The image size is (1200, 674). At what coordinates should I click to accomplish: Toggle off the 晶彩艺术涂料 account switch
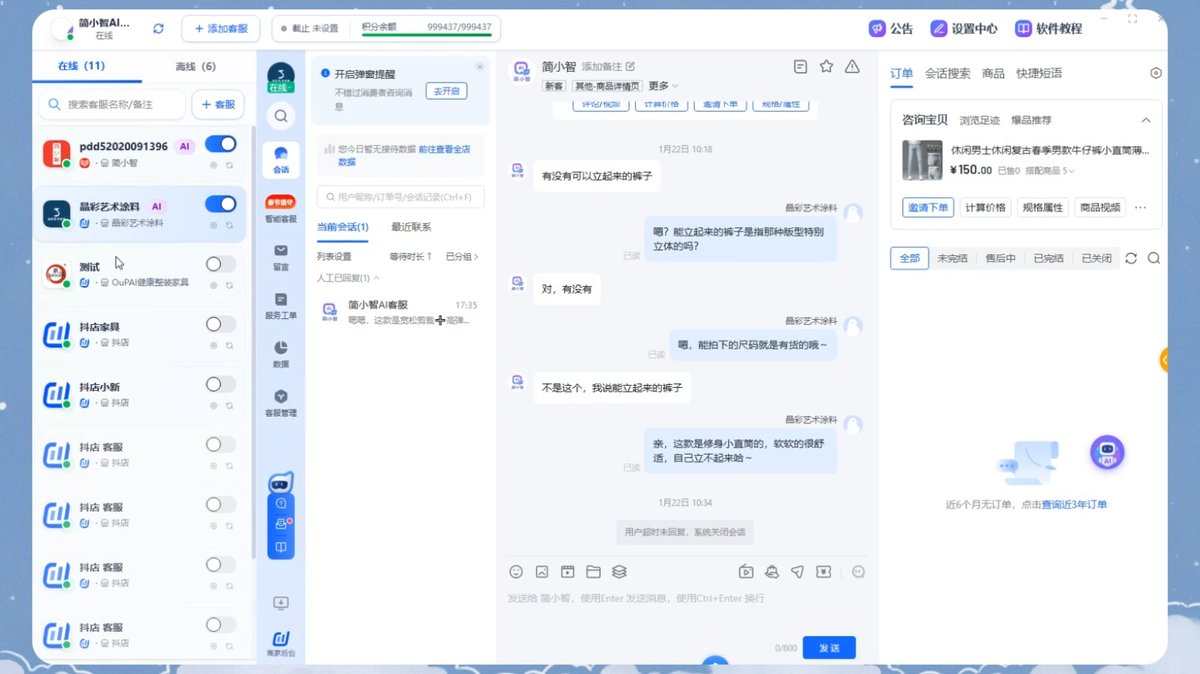tap(220, 204)
